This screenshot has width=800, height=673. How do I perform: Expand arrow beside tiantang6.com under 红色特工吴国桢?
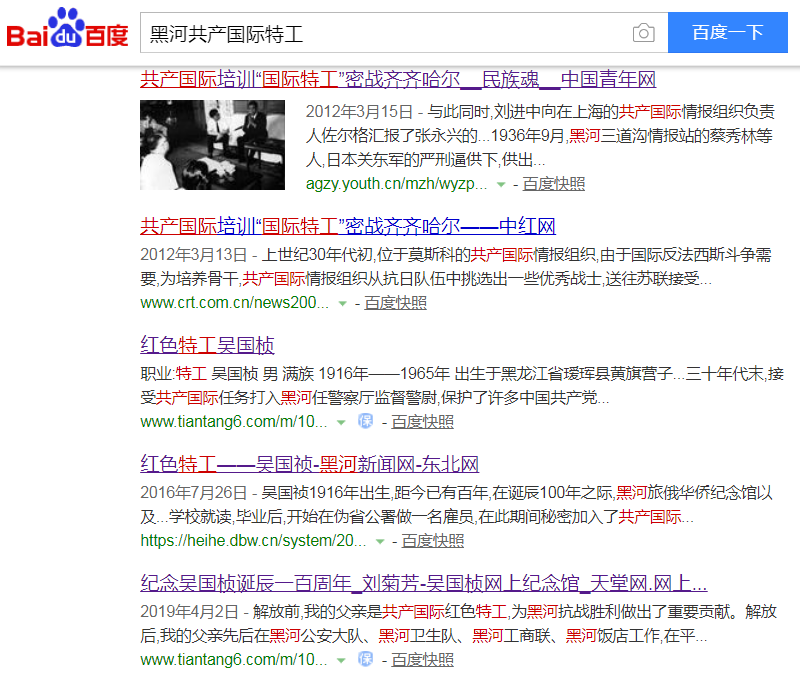click(x=341, y=422)
